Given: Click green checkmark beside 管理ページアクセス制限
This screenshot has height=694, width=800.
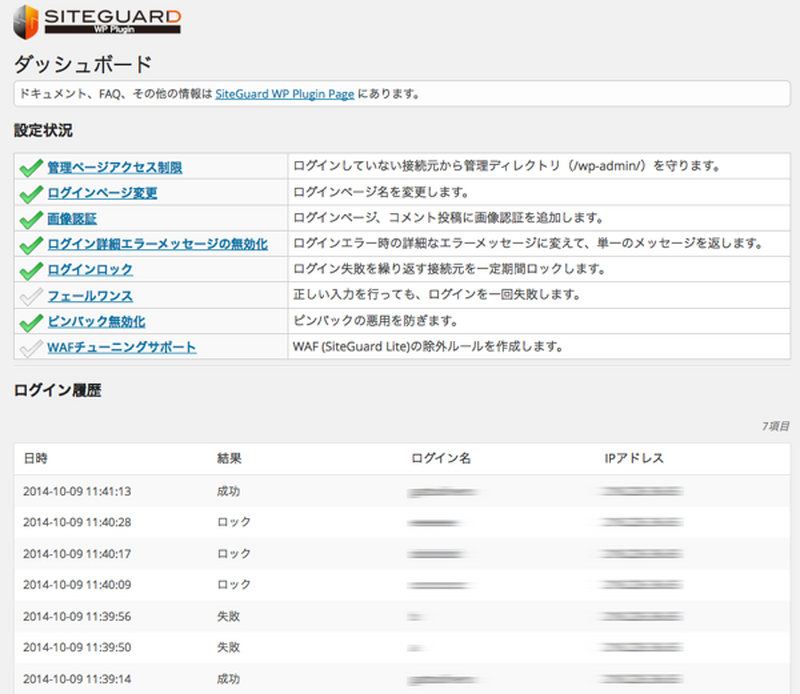Looking at the screenshot, I should pos(31,167).
